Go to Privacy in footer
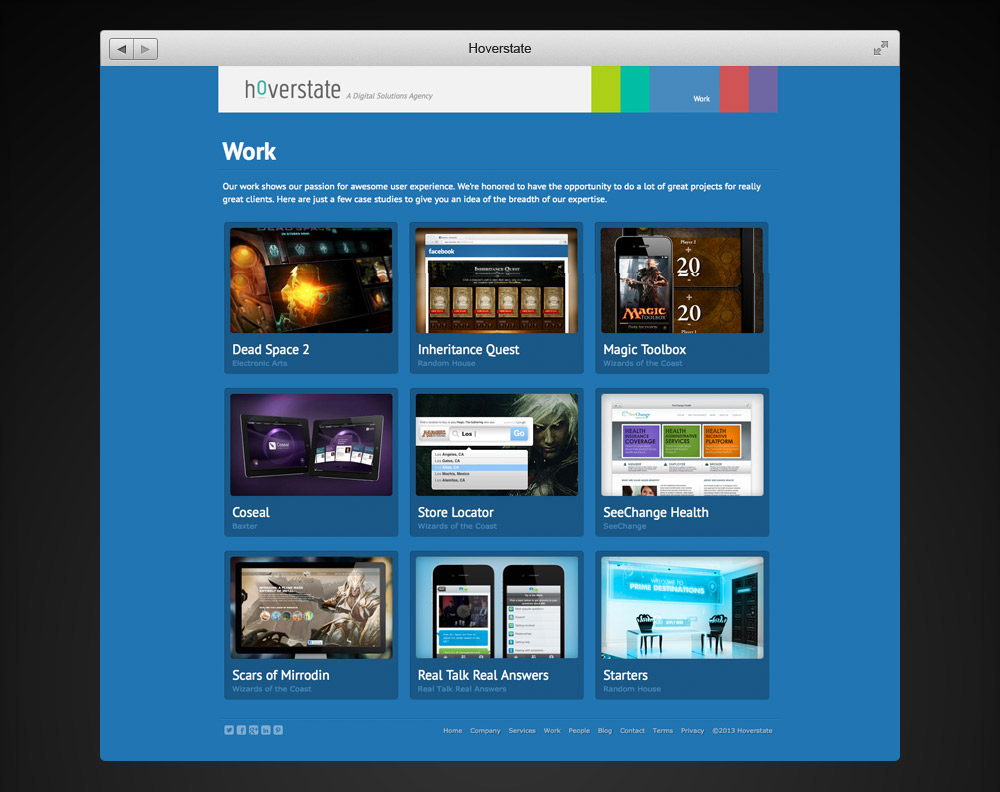Screen dimensions: 1000x792 (x=692, y=731)
